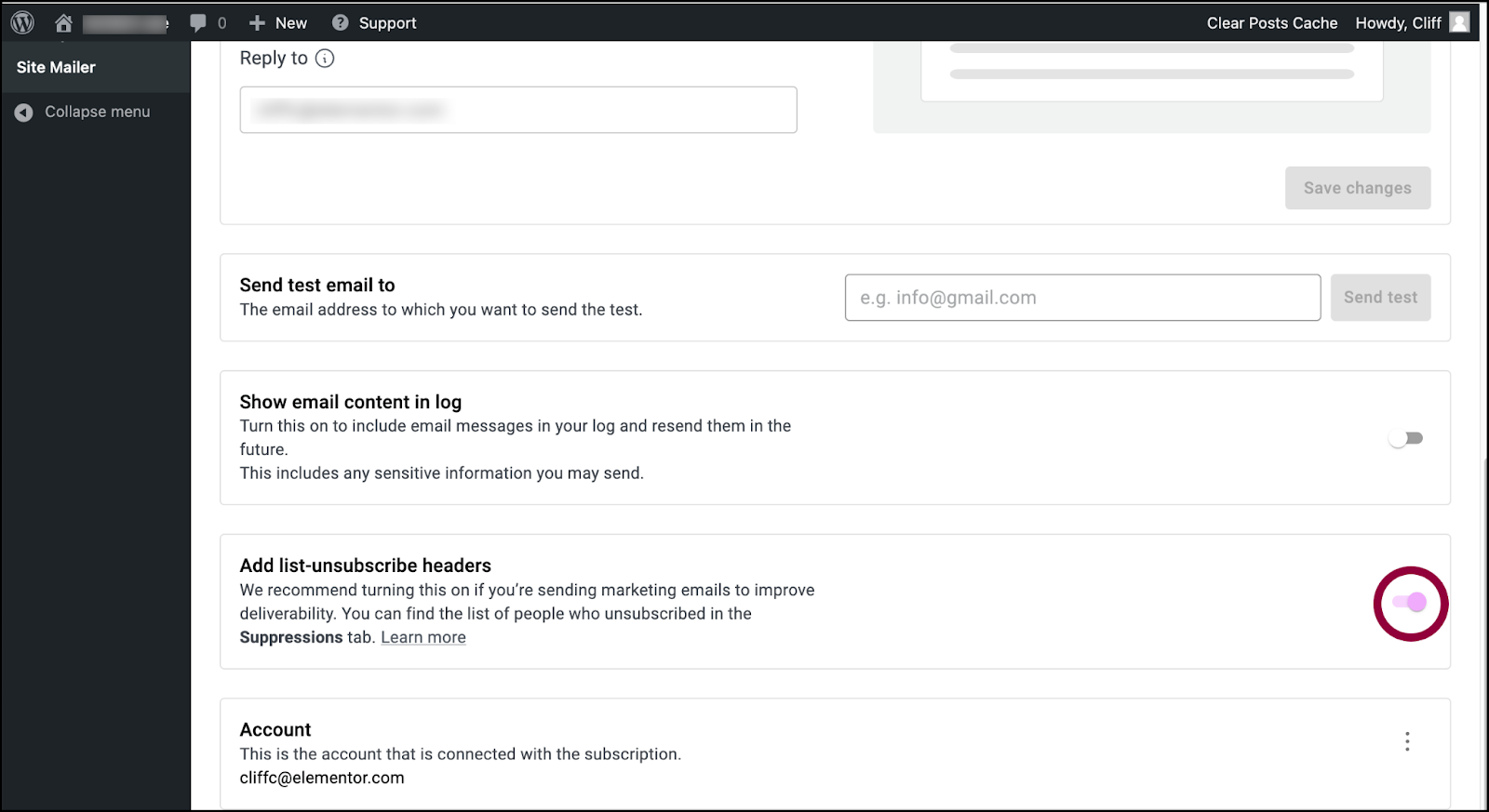
Task: Disable the list-unsubscribe headers toggle
Action: (x=1410, y=603)
